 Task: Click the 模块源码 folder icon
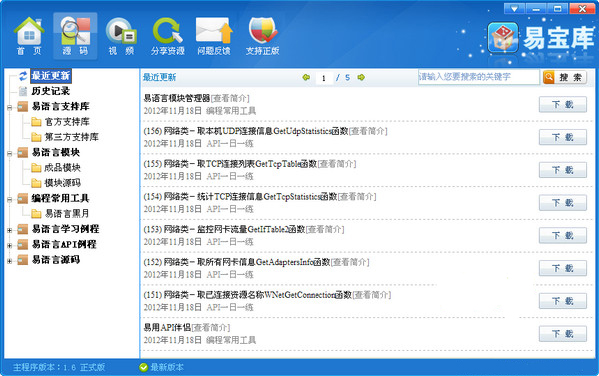click(x=36, y=183)
